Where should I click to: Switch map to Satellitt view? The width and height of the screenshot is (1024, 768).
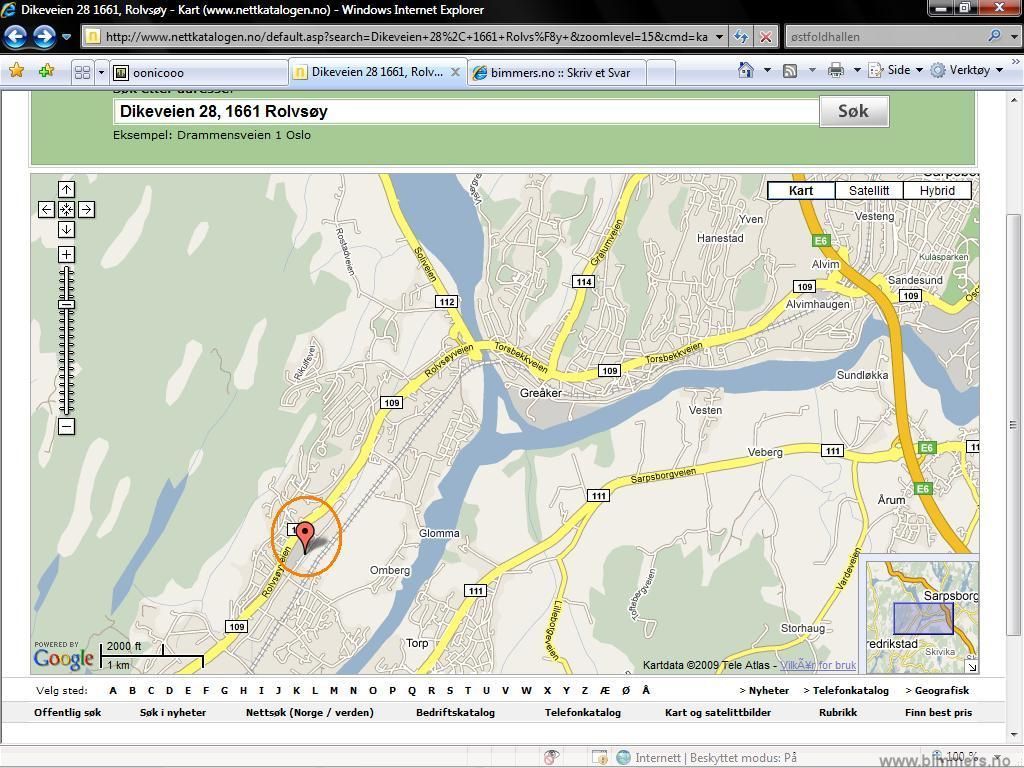pyautogui.click(x=869, y=191)
